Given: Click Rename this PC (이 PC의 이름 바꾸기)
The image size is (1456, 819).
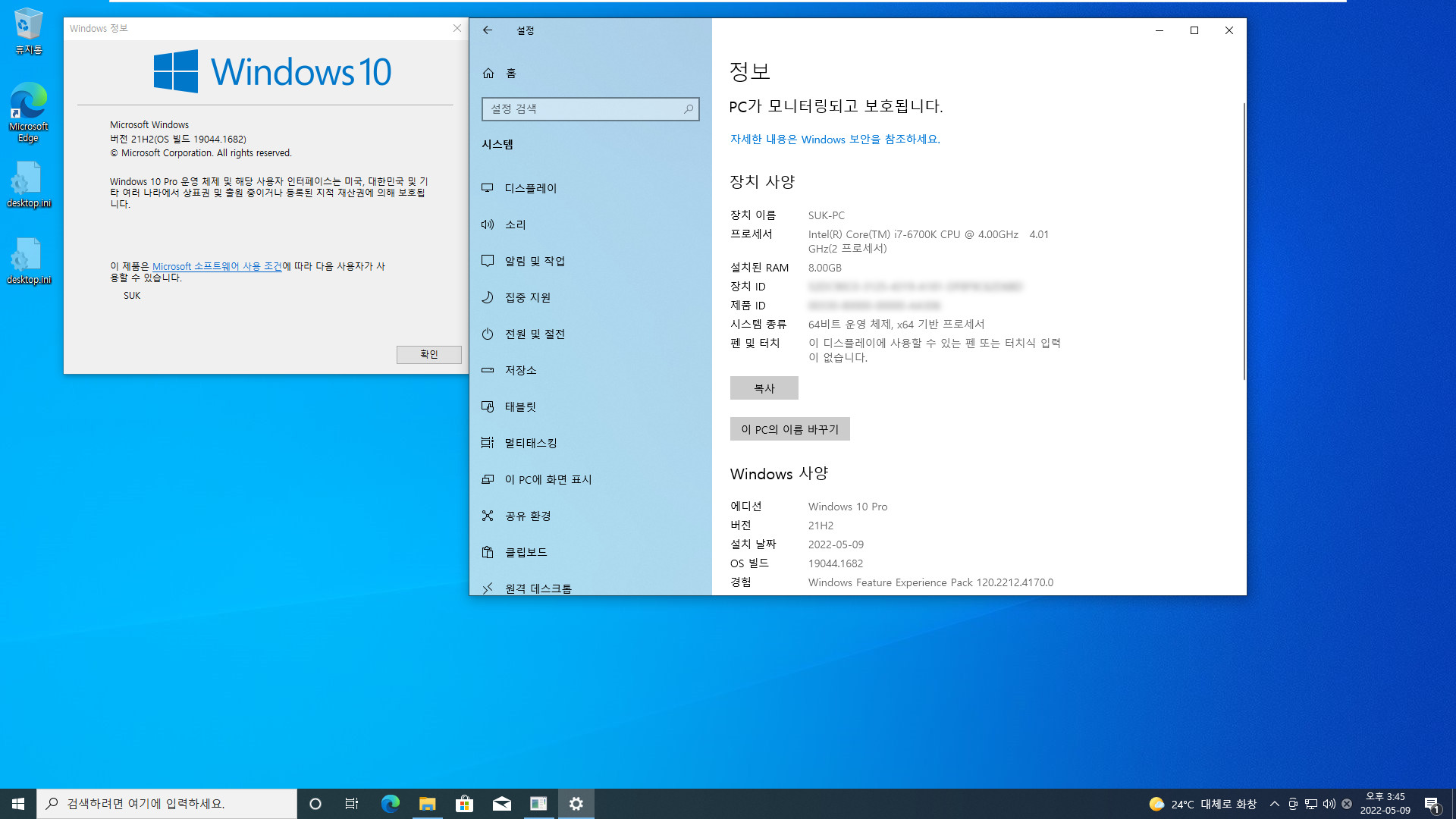Looking at the screenshot, I should click(x=789, y=429).
